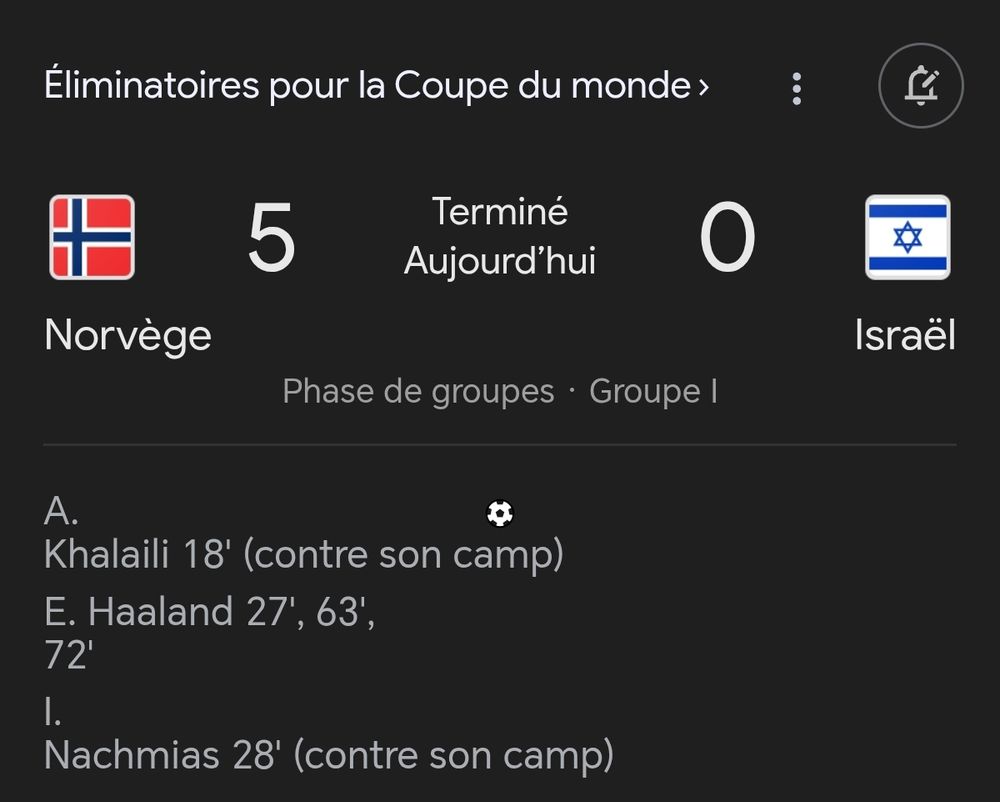Open the Norvège team name
Viewport: 1000px width, 802px height.
[x=128, y=335]
